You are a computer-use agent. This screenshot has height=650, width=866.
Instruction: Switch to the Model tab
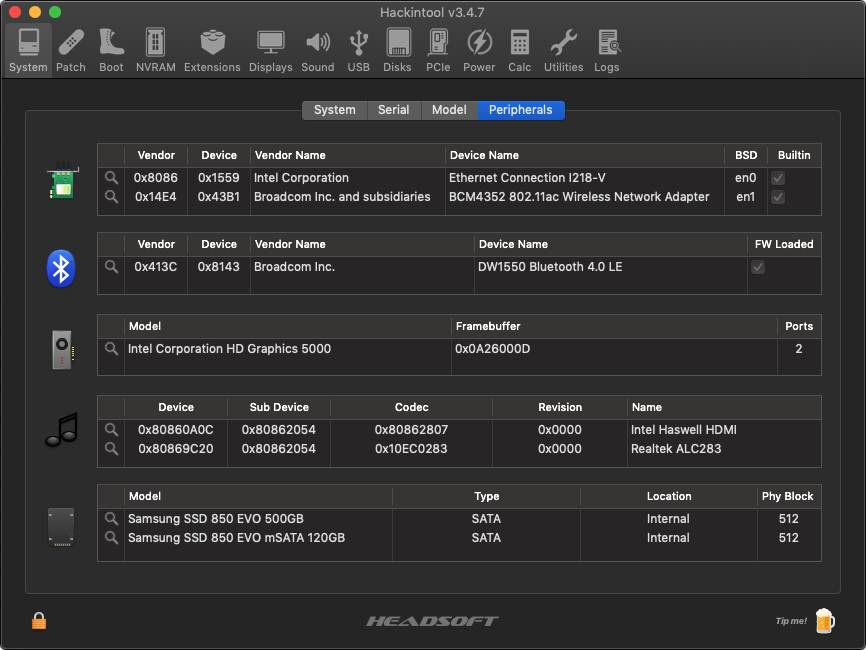pos(449,110)
